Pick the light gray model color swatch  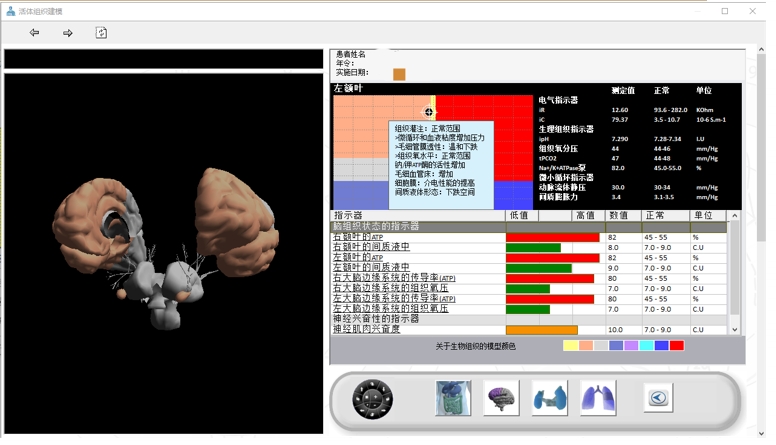(x=601, y=346)
